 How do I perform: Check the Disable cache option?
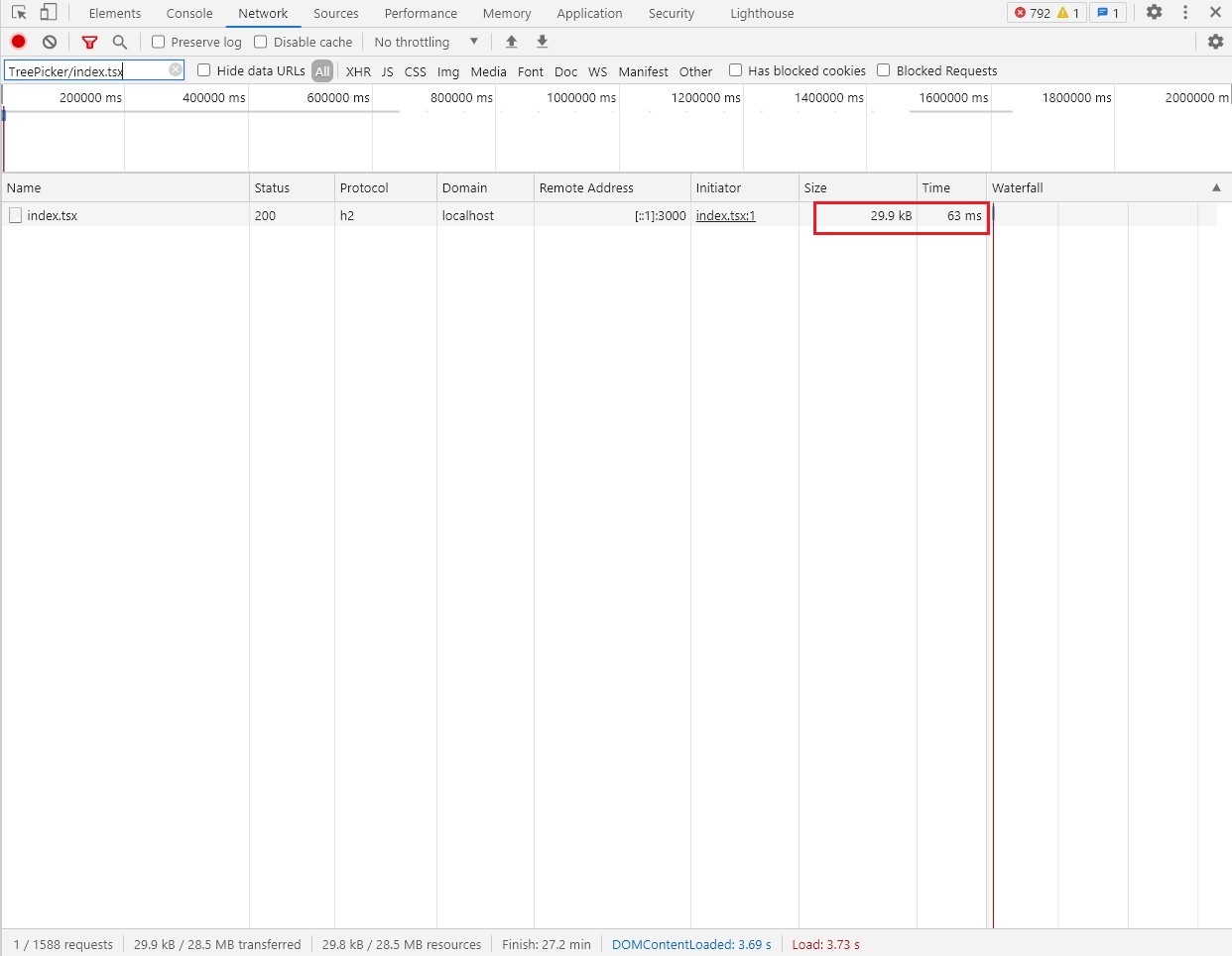pos(261,42)
